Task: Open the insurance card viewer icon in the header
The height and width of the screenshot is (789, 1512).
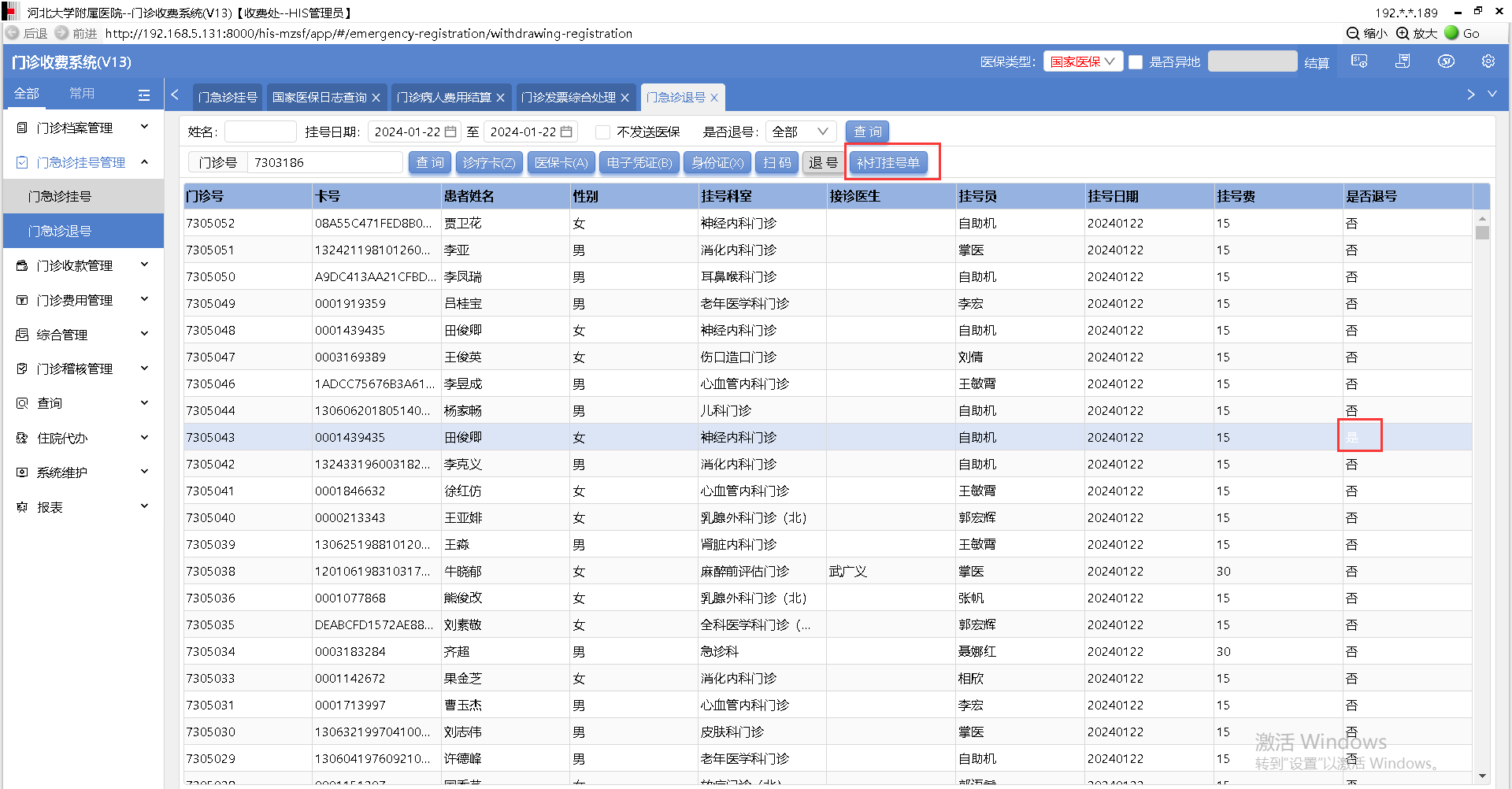Action: coord(1359,61)
